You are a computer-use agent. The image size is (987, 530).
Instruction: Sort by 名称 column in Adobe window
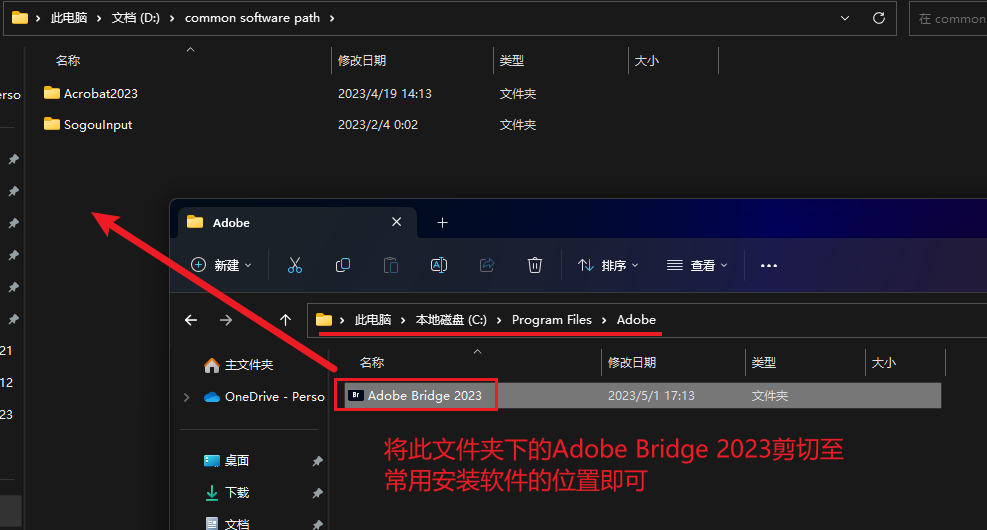click(x=371, y=363)
